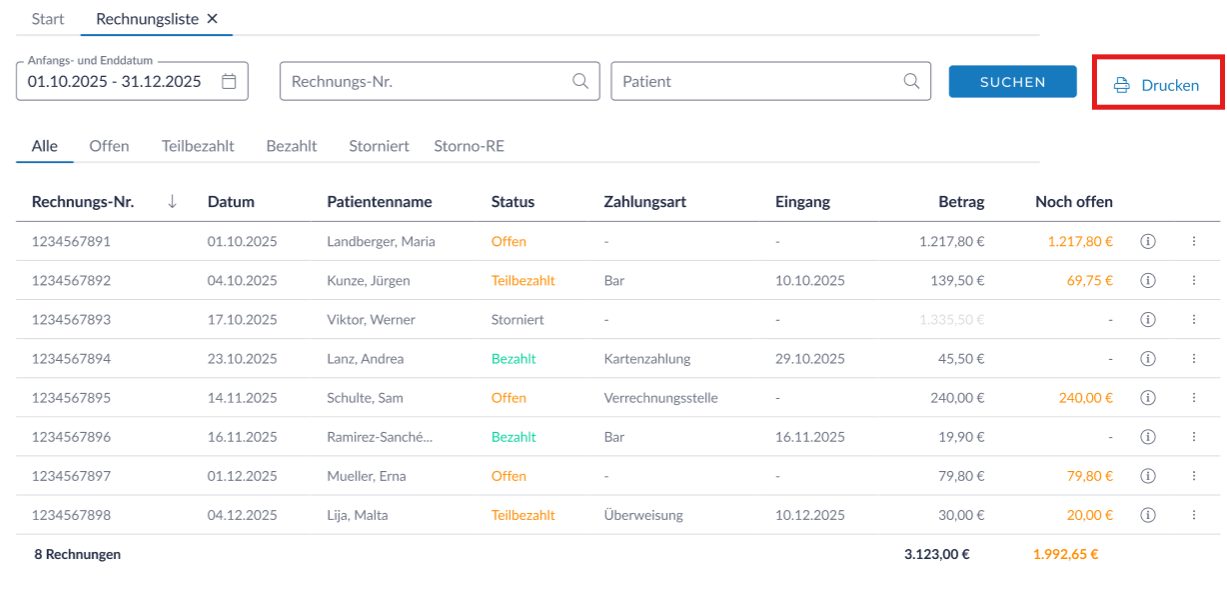Click the magnifier icon in Patient field
Image resolution: width=1227 pixels, height=605 pixels.
[x=911, y=82]
